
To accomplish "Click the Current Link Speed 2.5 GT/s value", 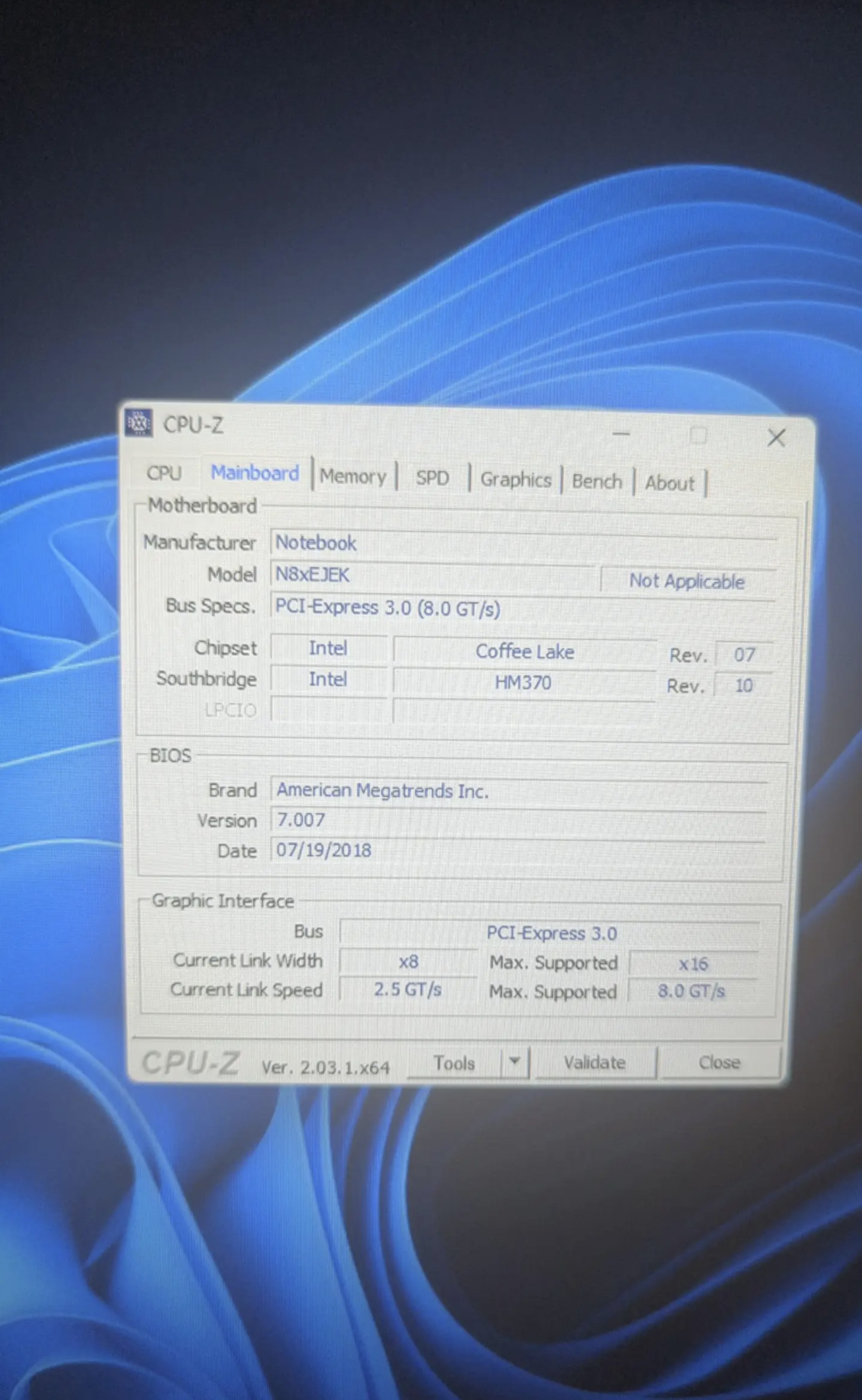I will (408, 990).
